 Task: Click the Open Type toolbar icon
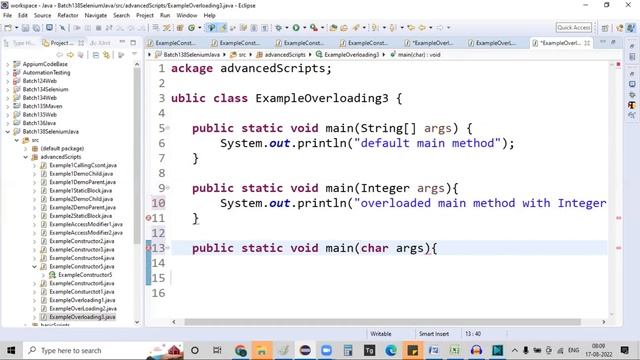point(333,28)
